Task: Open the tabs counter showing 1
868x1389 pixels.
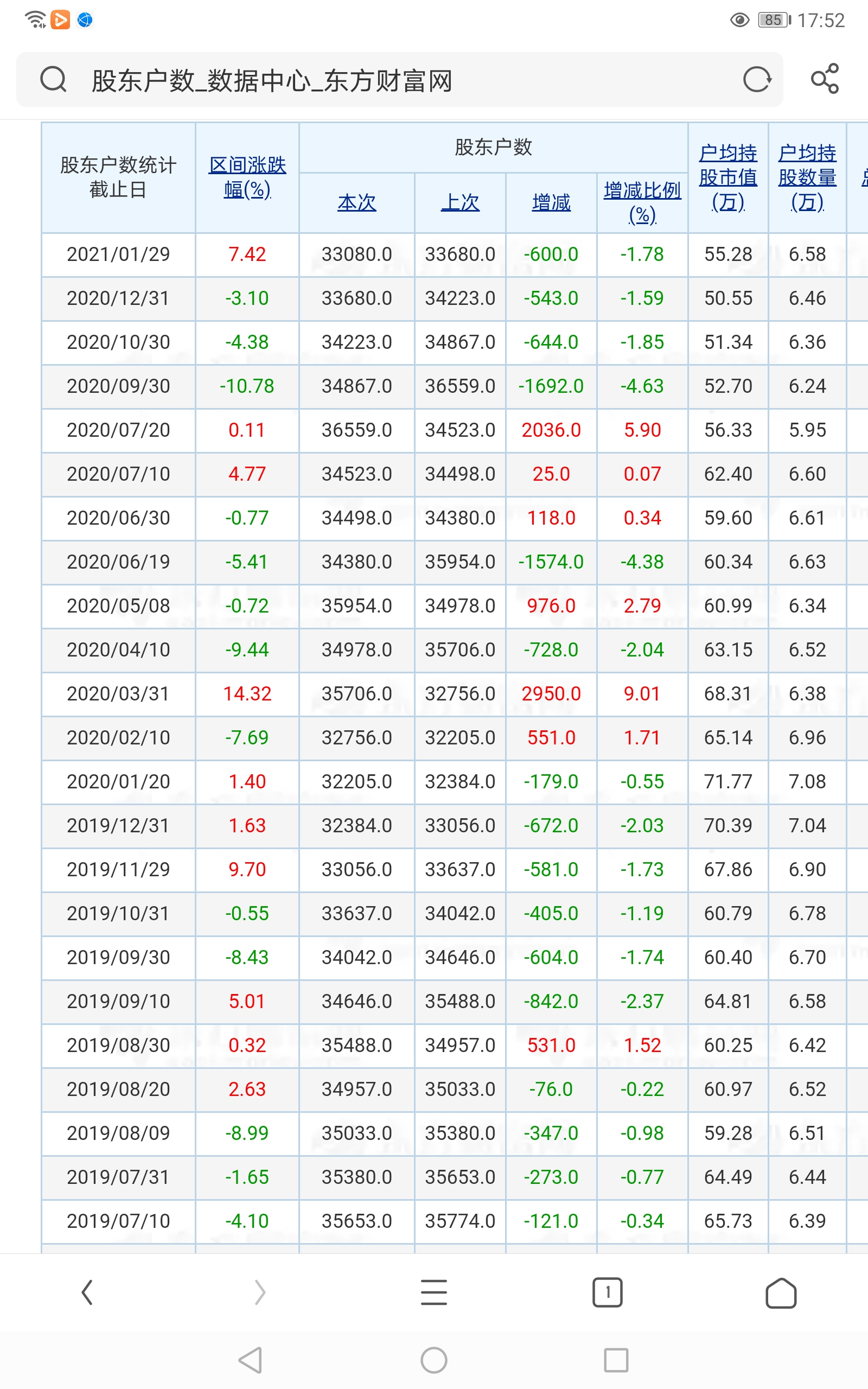Action: [608, 1292]
